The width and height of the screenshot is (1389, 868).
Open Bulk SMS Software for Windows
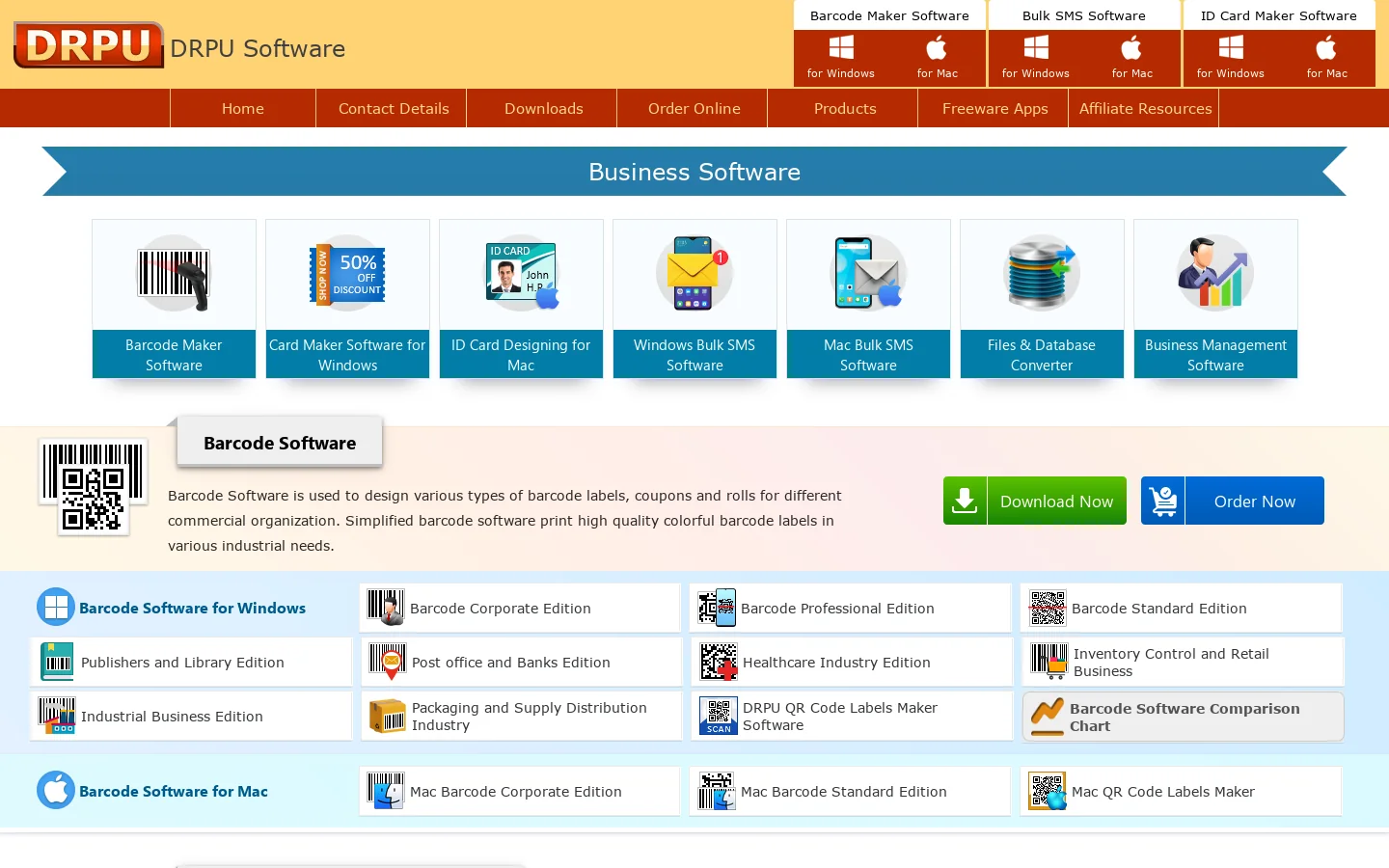tap(1036, 58)
